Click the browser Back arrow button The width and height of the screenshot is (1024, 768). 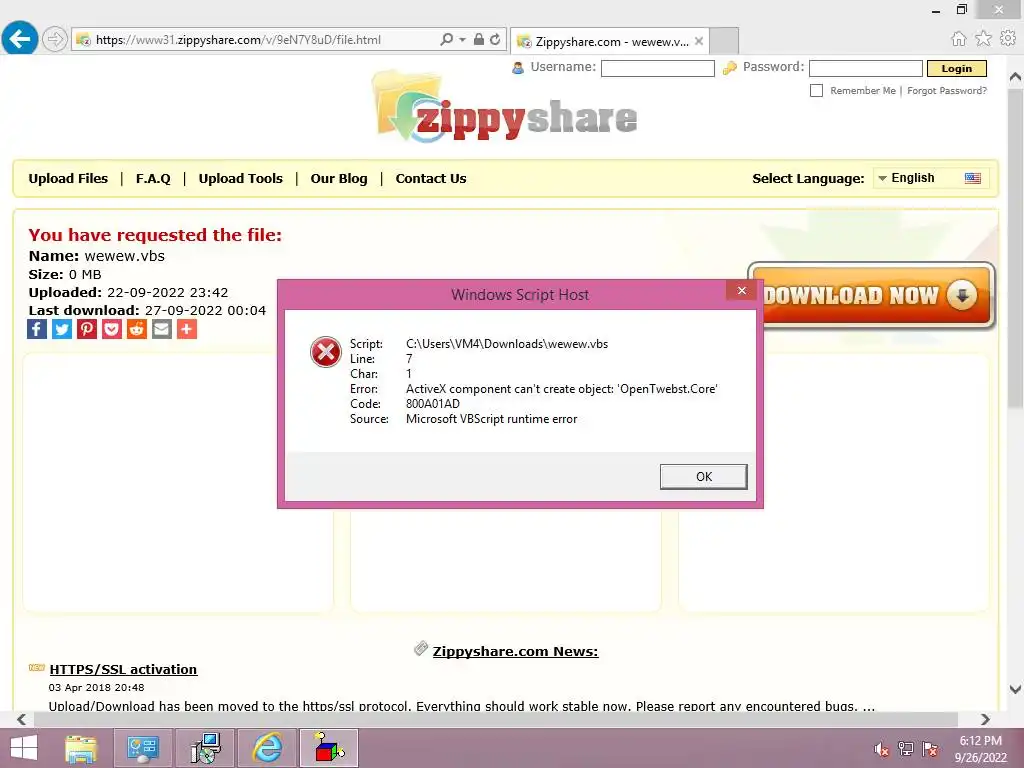pos(20,39)
